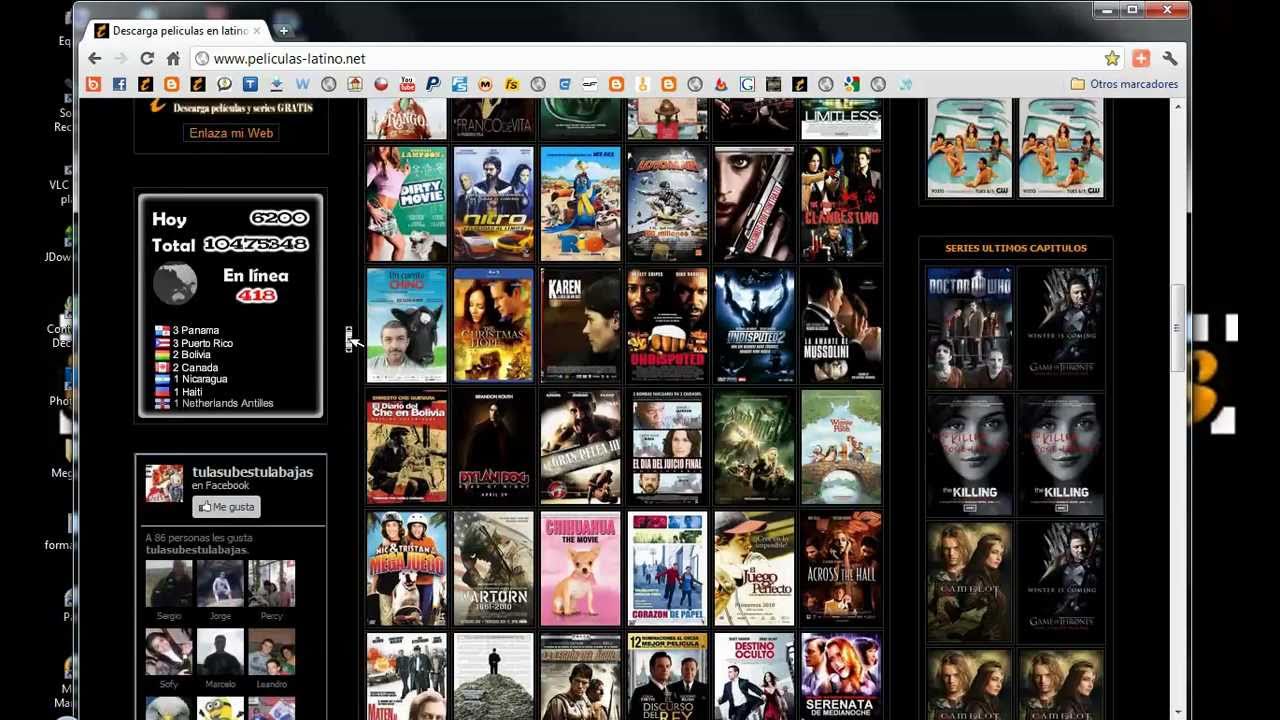Open the Facebook bookmark icon

pos(119,84)
